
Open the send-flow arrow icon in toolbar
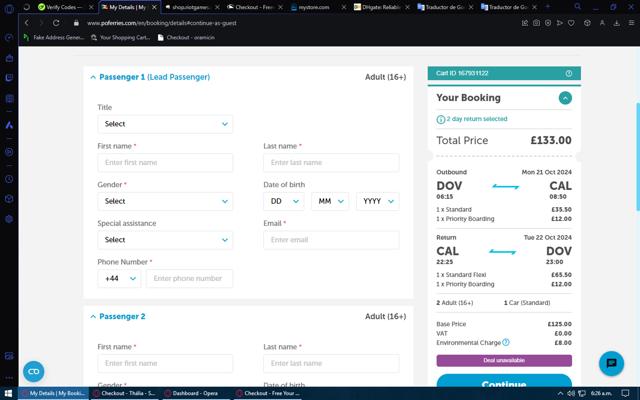pyautogui.click(x=560, y=23)
